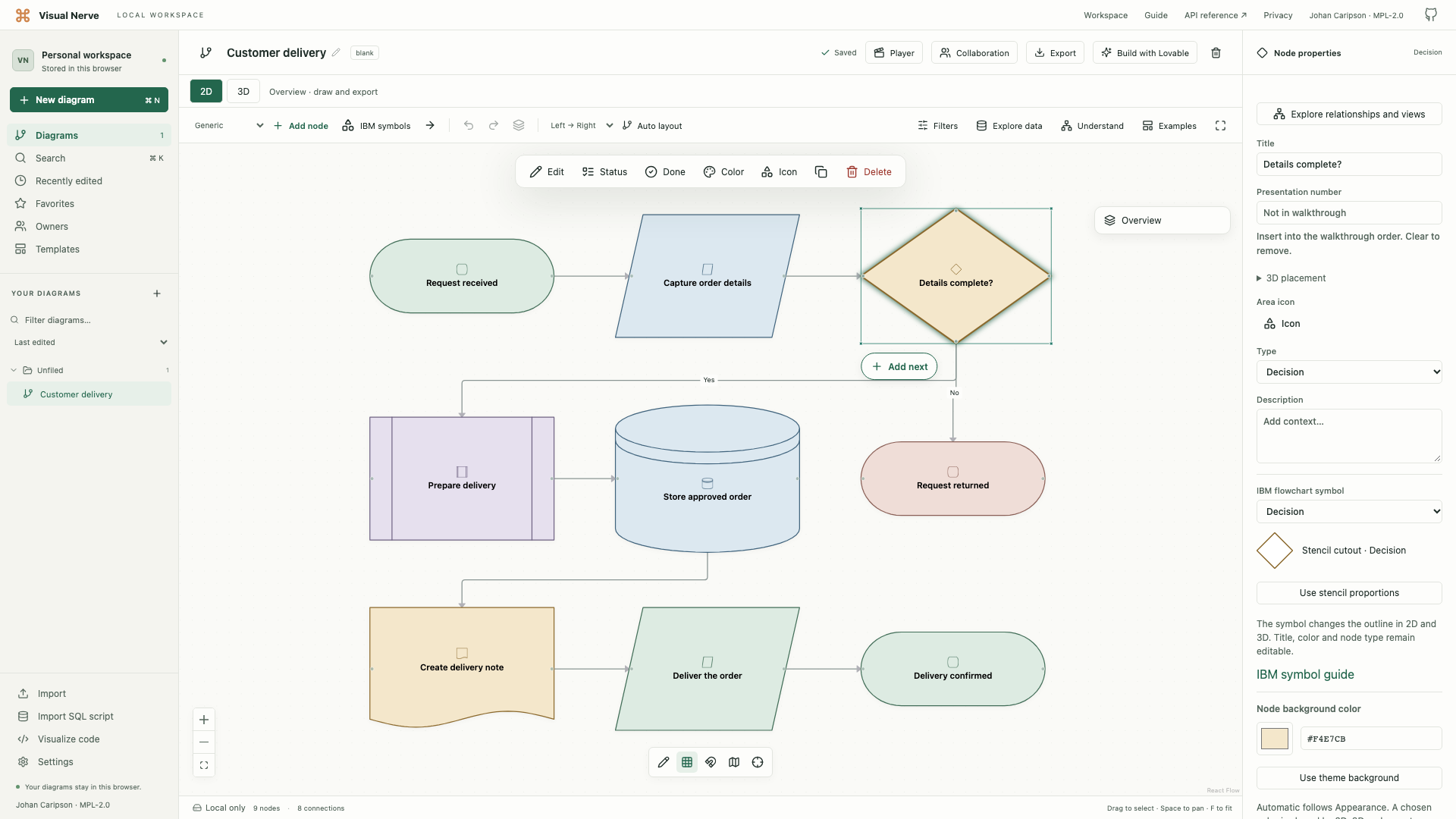Open Recently edited in sidebar
Viewport: 1456px width, 819px height.
pyautogui.click(x=89, y=181)
